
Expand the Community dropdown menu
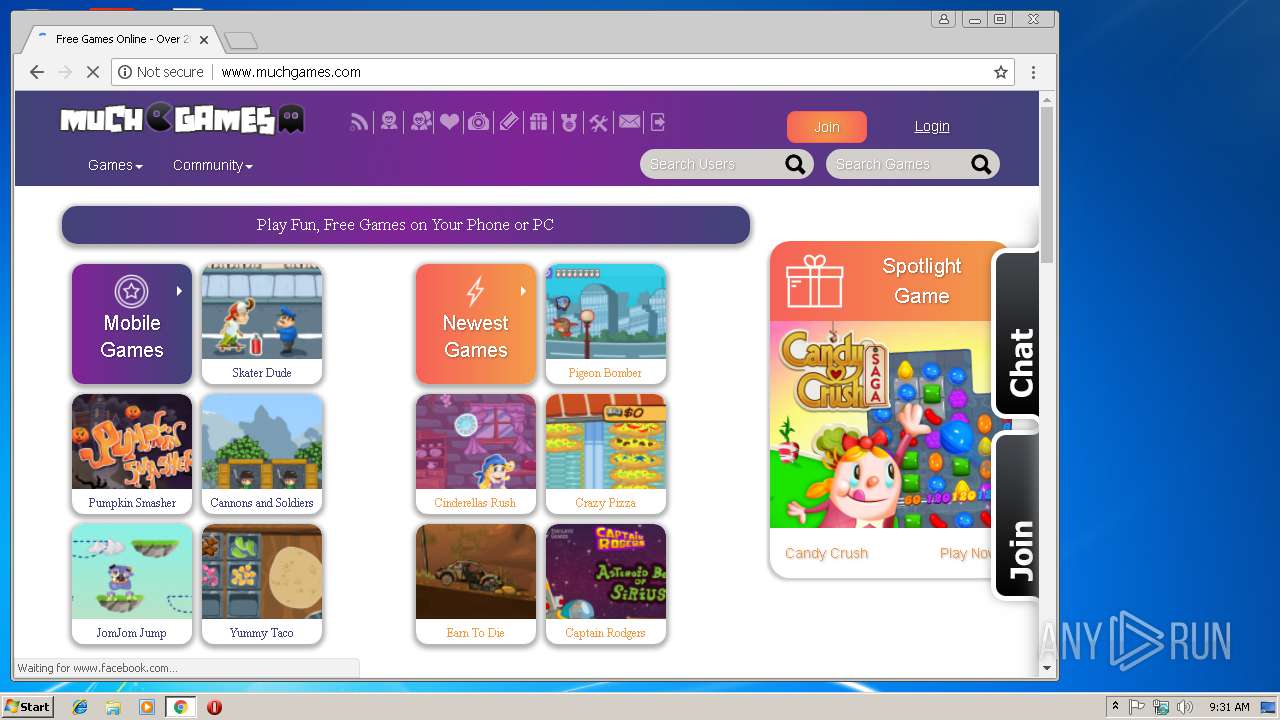tap(212, 165)
